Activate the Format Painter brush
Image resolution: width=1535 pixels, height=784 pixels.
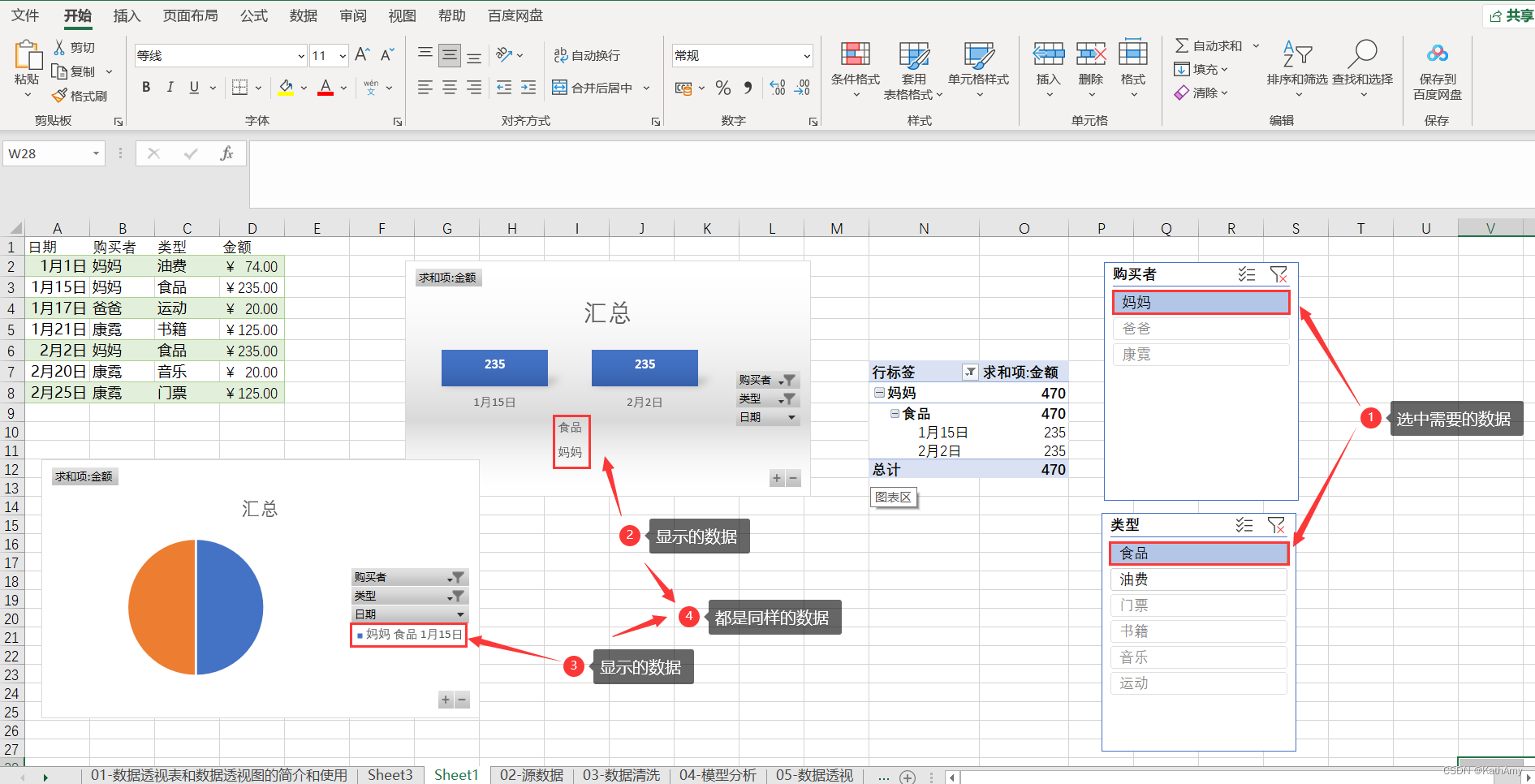(59, 96)
